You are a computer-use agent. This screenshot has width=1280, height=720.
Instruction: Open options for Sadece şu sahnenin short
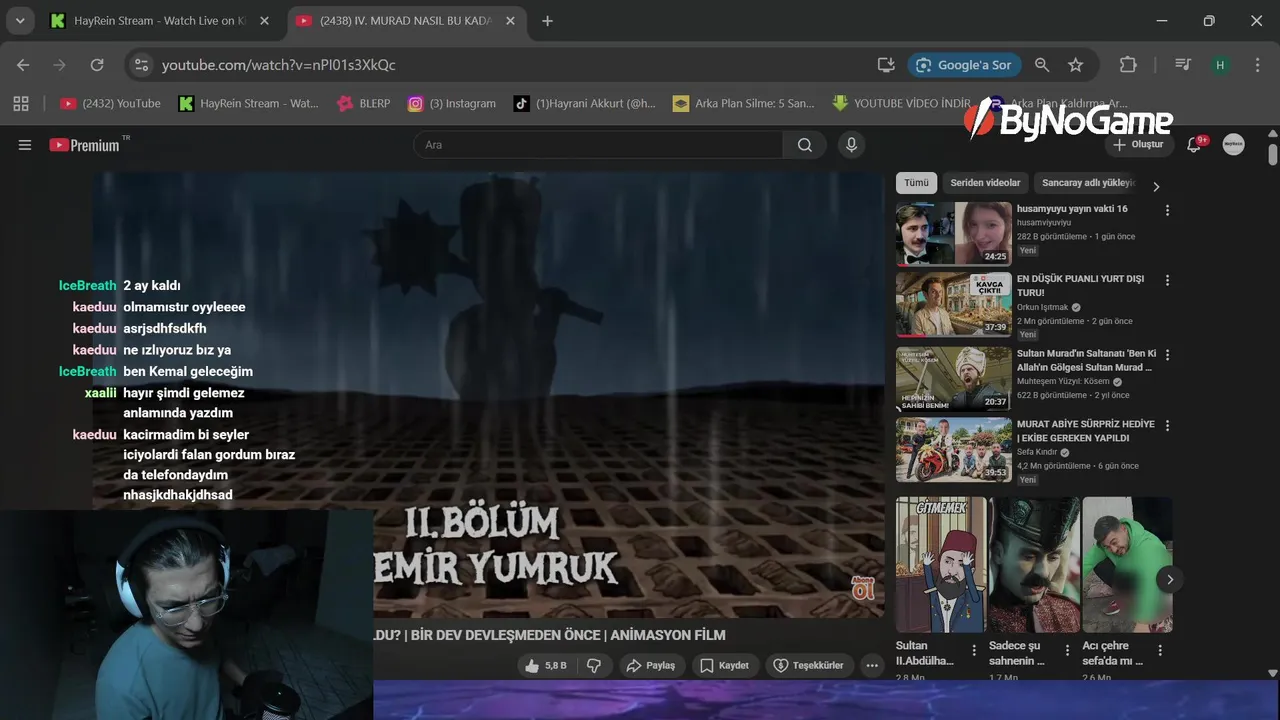(x=1067, y=650)
